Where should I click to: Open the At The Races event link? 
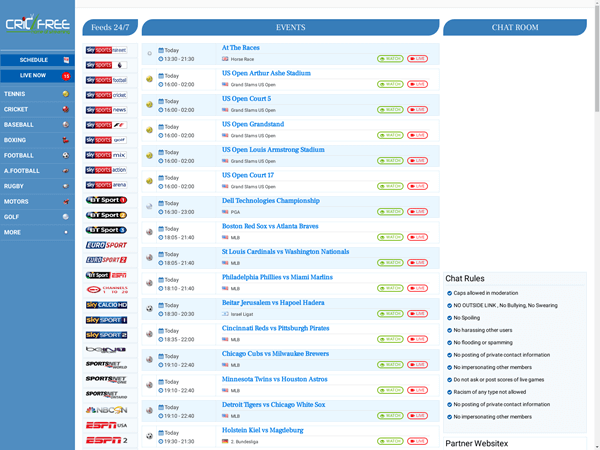(241, 48)
